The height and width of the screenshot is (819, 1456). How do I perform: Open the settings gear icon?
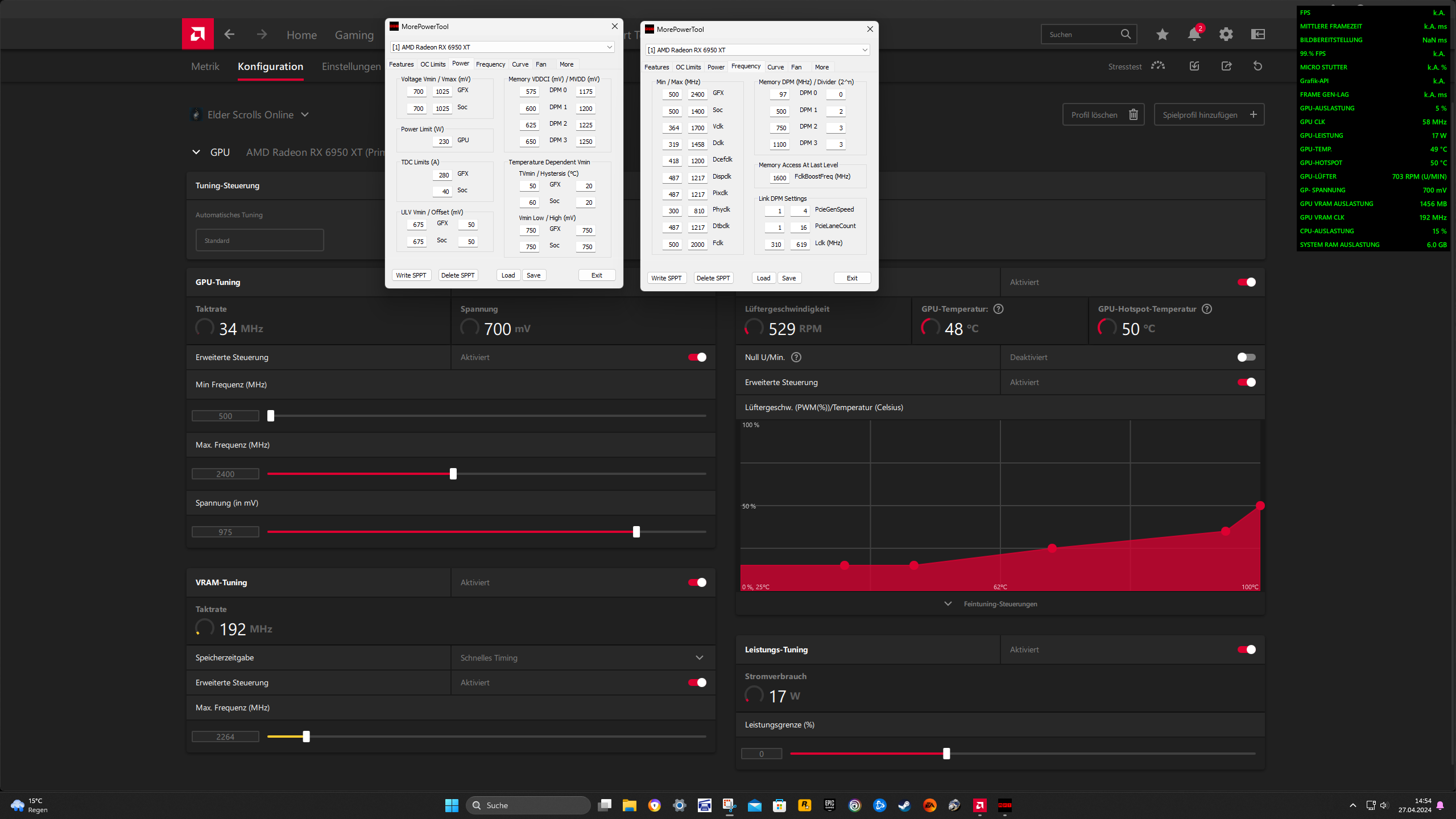(1226, 34)
